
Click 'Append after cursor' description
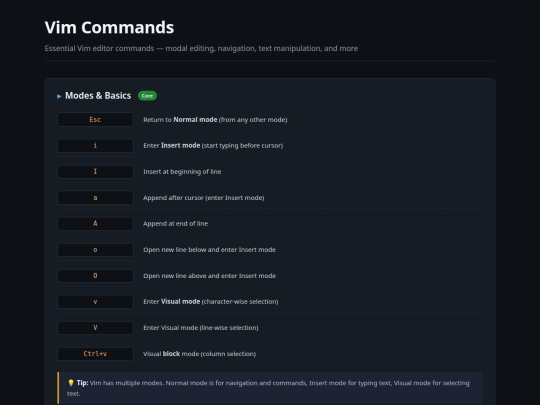point(204,198)
